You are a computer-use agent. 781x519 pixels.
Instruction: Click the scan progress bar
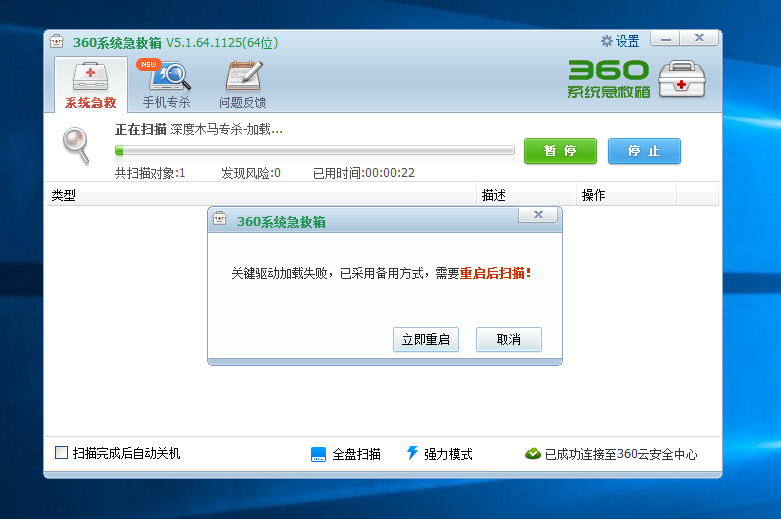(x=315, y=150)
